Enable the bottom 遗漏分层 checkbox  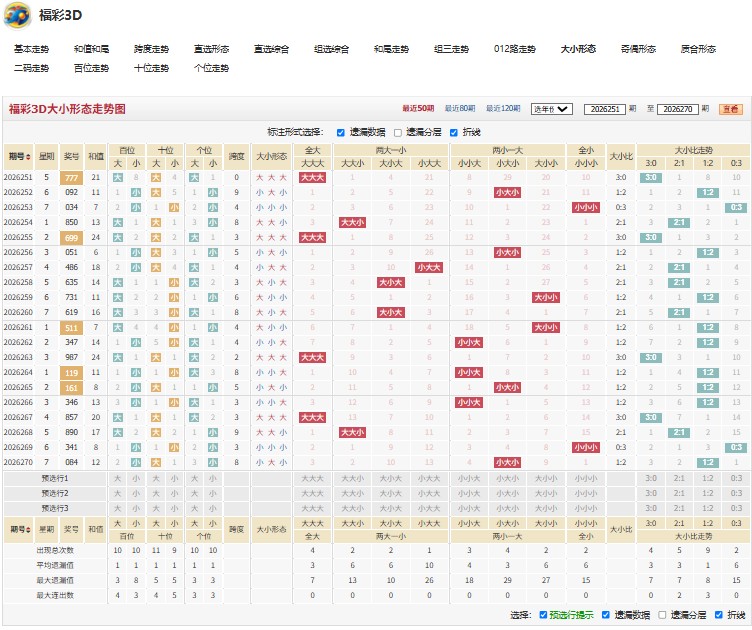pos(662,615)
